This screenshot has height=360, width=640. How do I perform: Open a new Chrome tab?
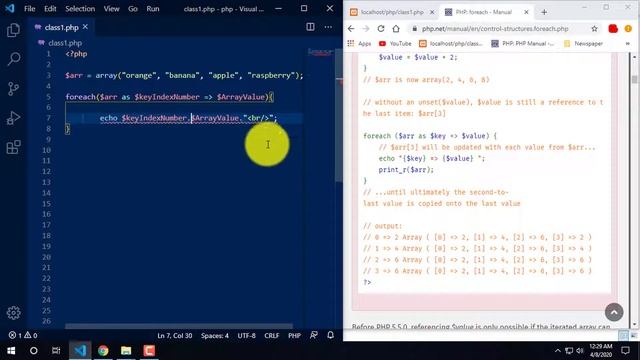tap(544, 12)
